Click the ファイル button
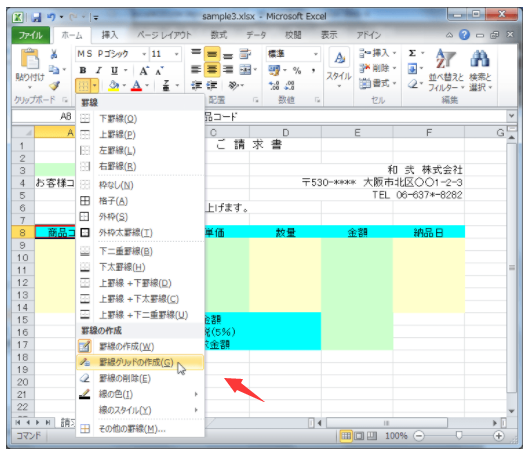526x452 pixels. click(31, 35)
